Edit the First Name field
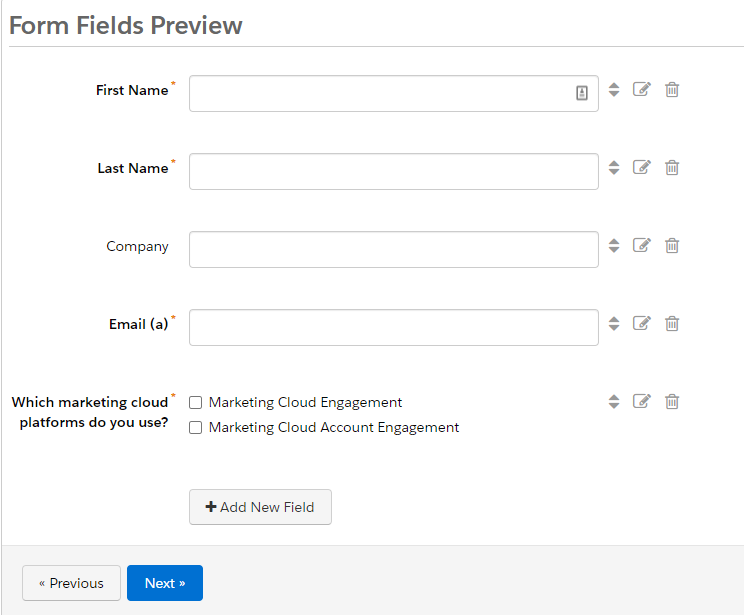Screen dimensions: 744x615 [x=642, y=89]
